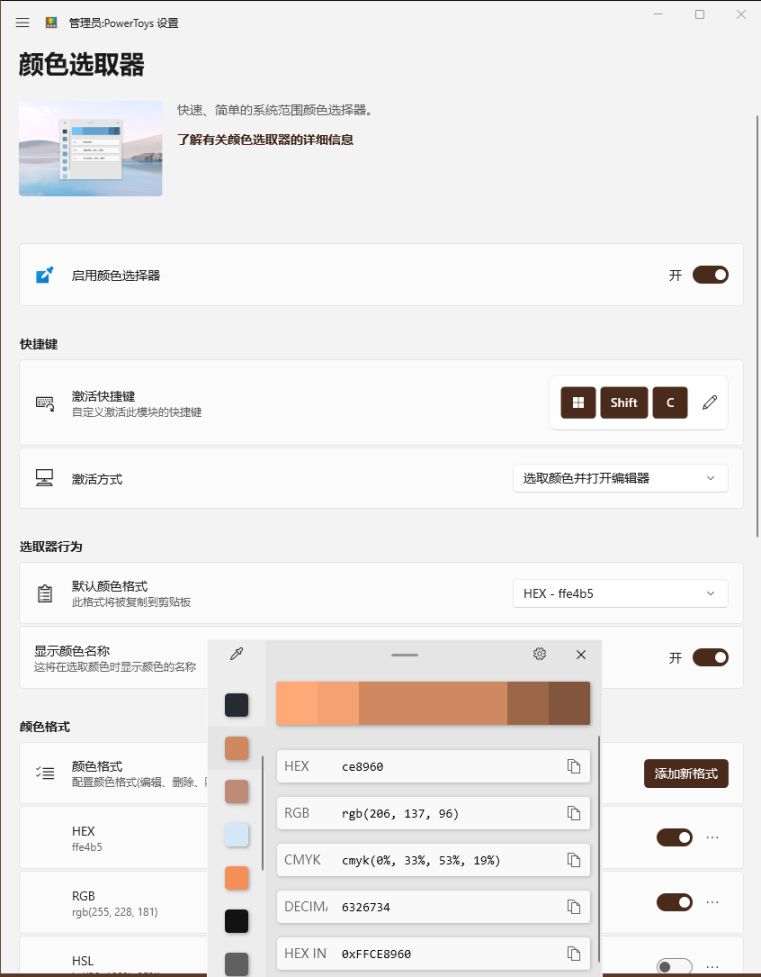Click the Windows key shortcut badge
761x977 pixels.
[x=578, y=403]
